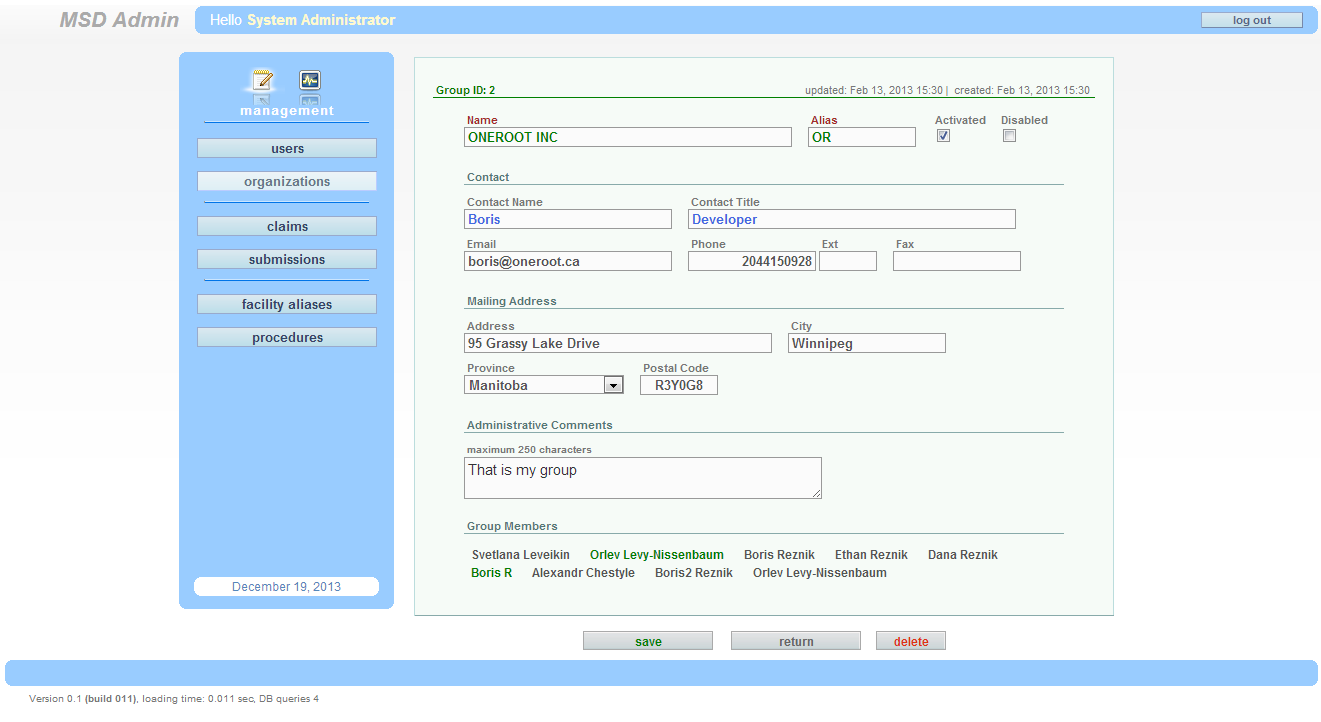Viewport: 1321px width, 722px height.
Task: Click the Hello System Administrator greeting
Action: tap(302, 20)
